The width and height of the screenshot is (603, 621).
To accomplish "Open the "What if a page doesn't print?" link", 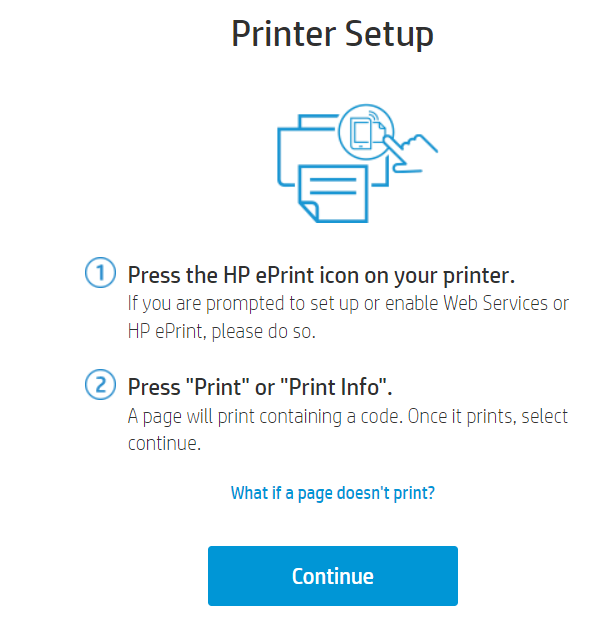I will pos(333,493).
